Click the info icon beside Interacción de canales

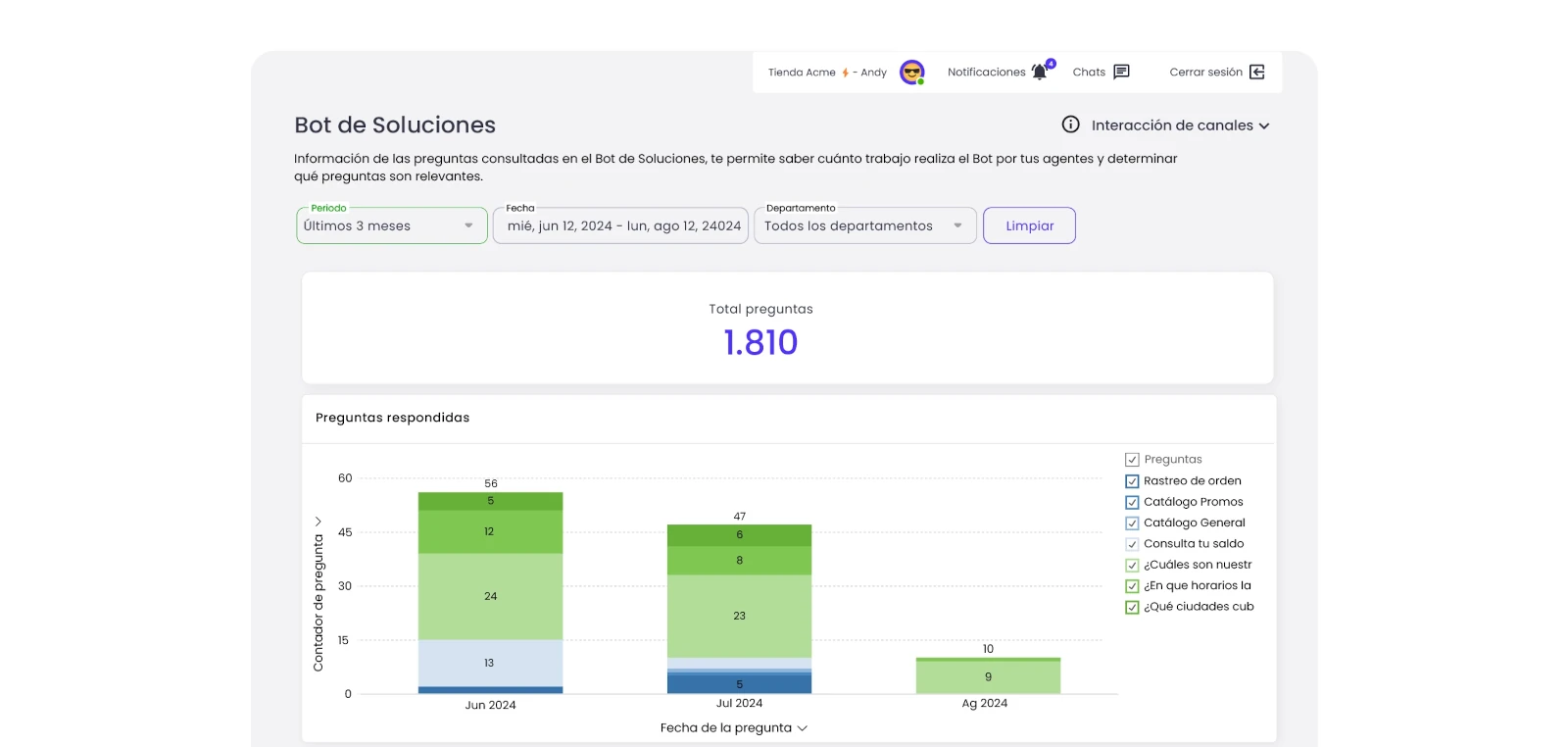click(x=1070, y=124)
